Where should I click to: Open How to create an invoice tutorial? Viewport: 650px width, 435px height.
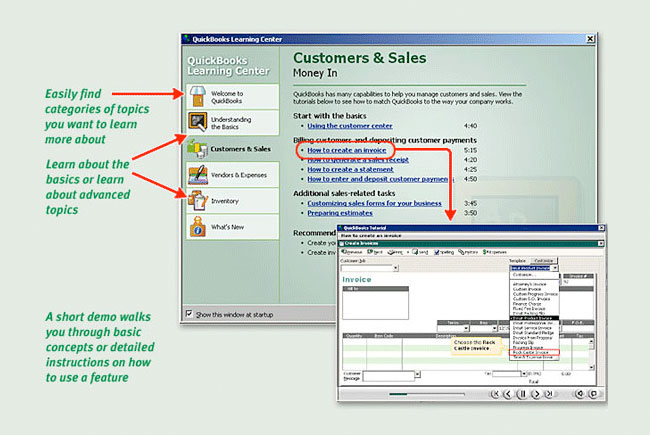point(347,150)
